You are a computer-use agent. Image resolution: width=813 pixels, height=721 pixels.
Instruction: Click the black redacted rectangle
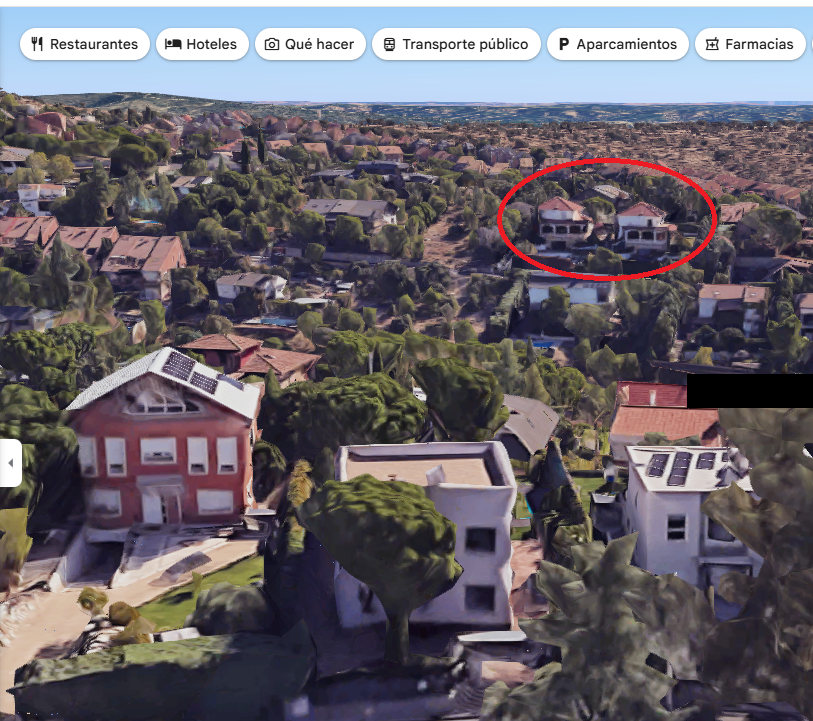click(750, 390)
